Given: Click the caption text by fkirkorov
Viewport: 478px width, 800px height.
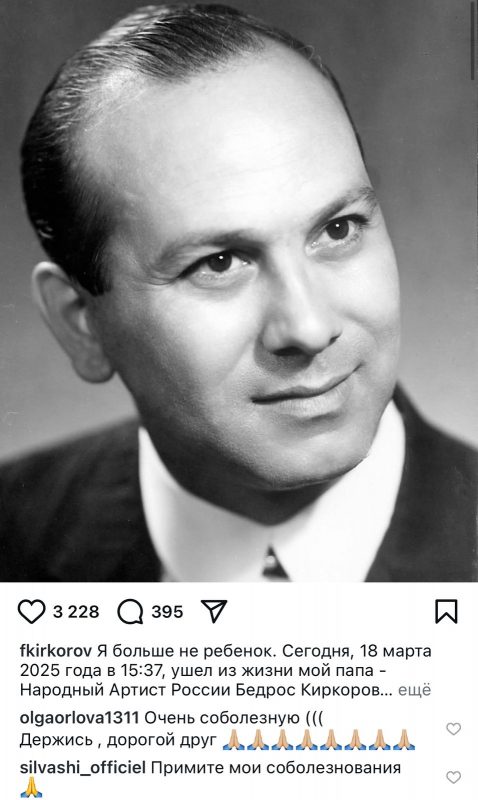Looking at the screenshot, I should [x=225, y=670].
